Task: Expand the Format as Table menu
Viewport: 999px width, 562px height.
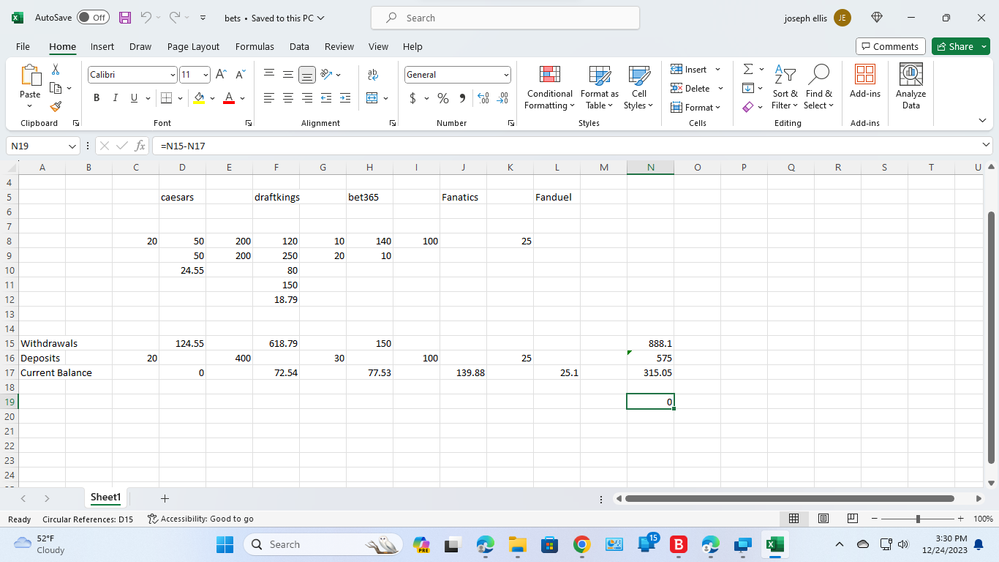Action: (x=599, y=87)
